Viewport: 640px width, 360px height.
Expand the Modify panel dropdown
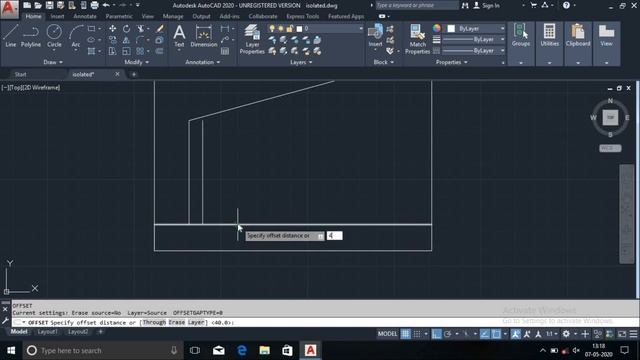tap(136, 62)
